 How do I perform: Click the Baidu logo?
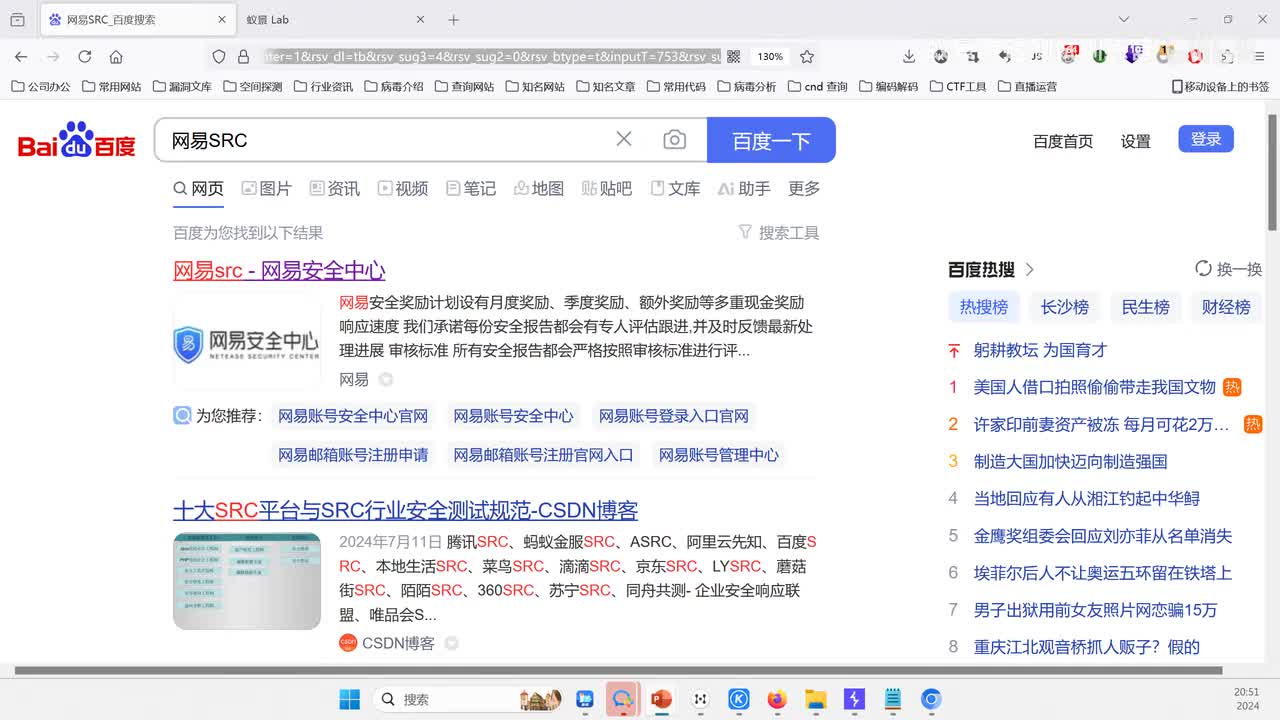(77, 140)
